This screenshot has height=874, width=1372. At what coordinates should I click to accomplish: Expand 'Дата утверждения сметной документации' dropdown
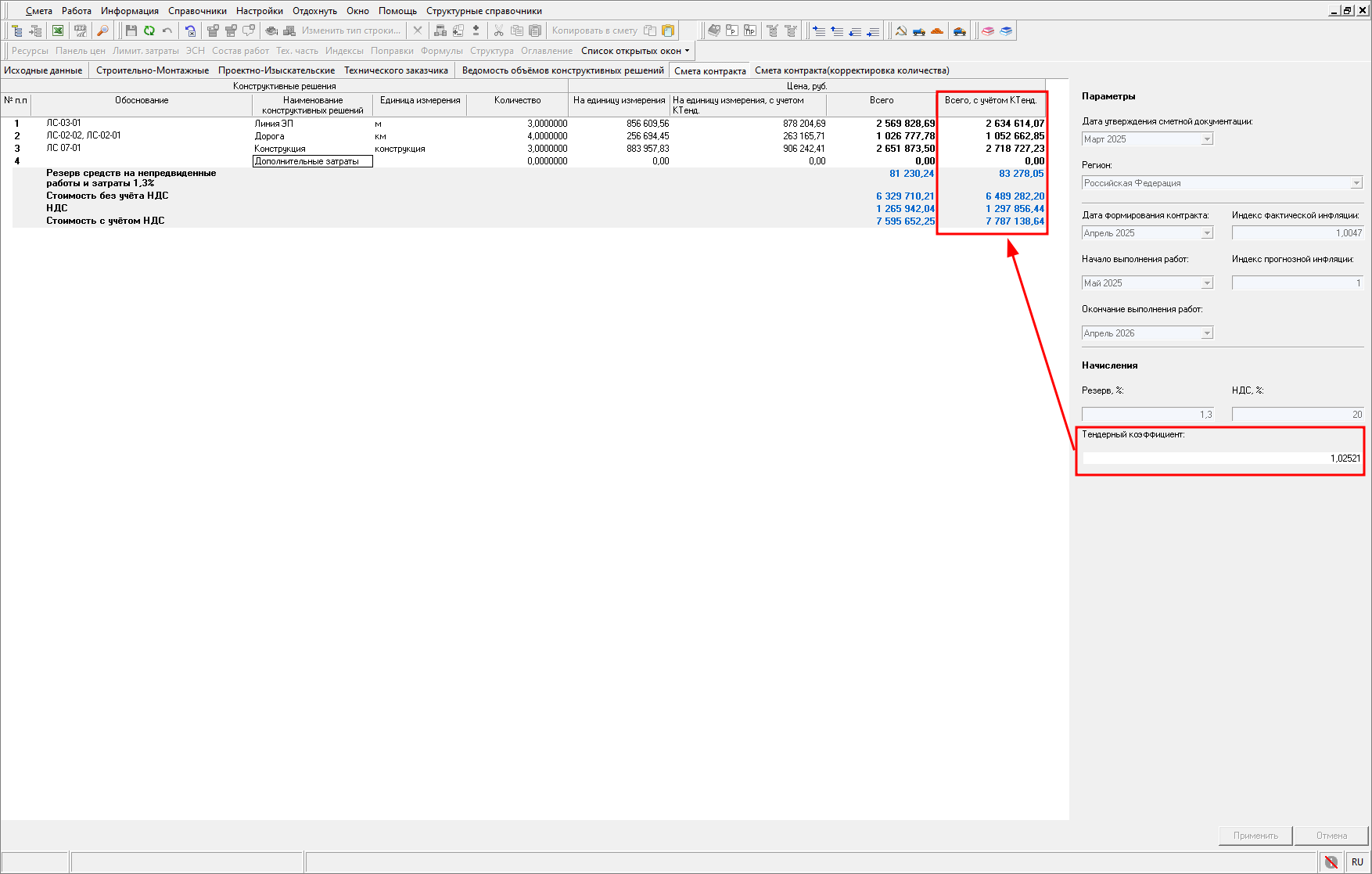[x=1207, y=139]
